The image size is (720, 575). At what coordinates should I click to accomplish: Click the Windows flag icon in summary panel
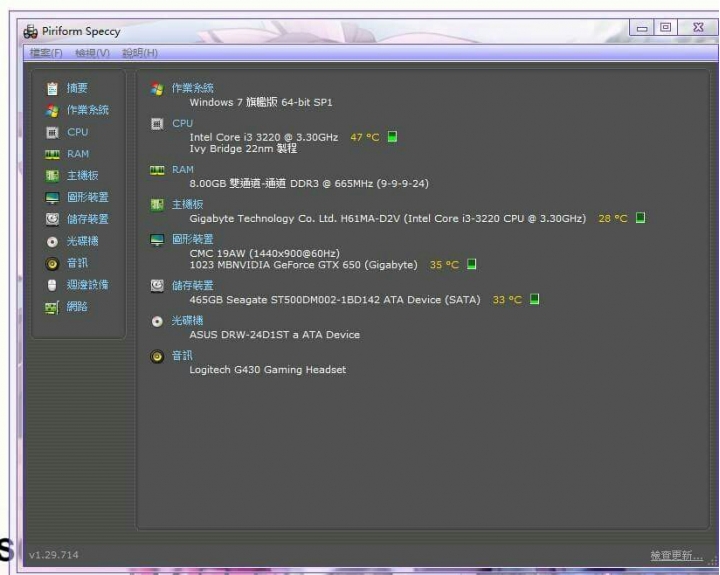157,89
